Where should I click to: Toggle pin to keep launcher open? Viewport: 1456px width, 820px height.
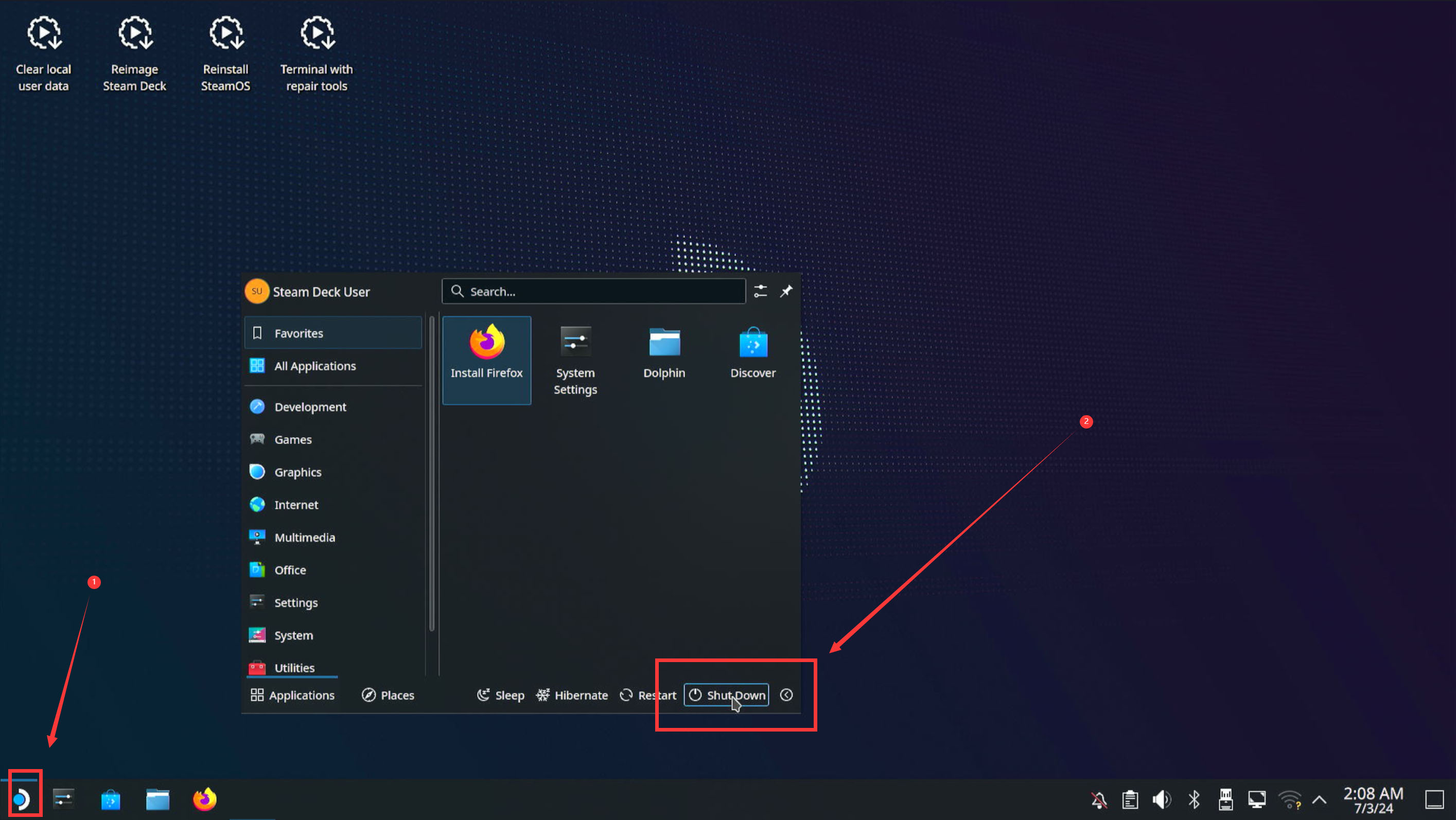pos(786,291)
